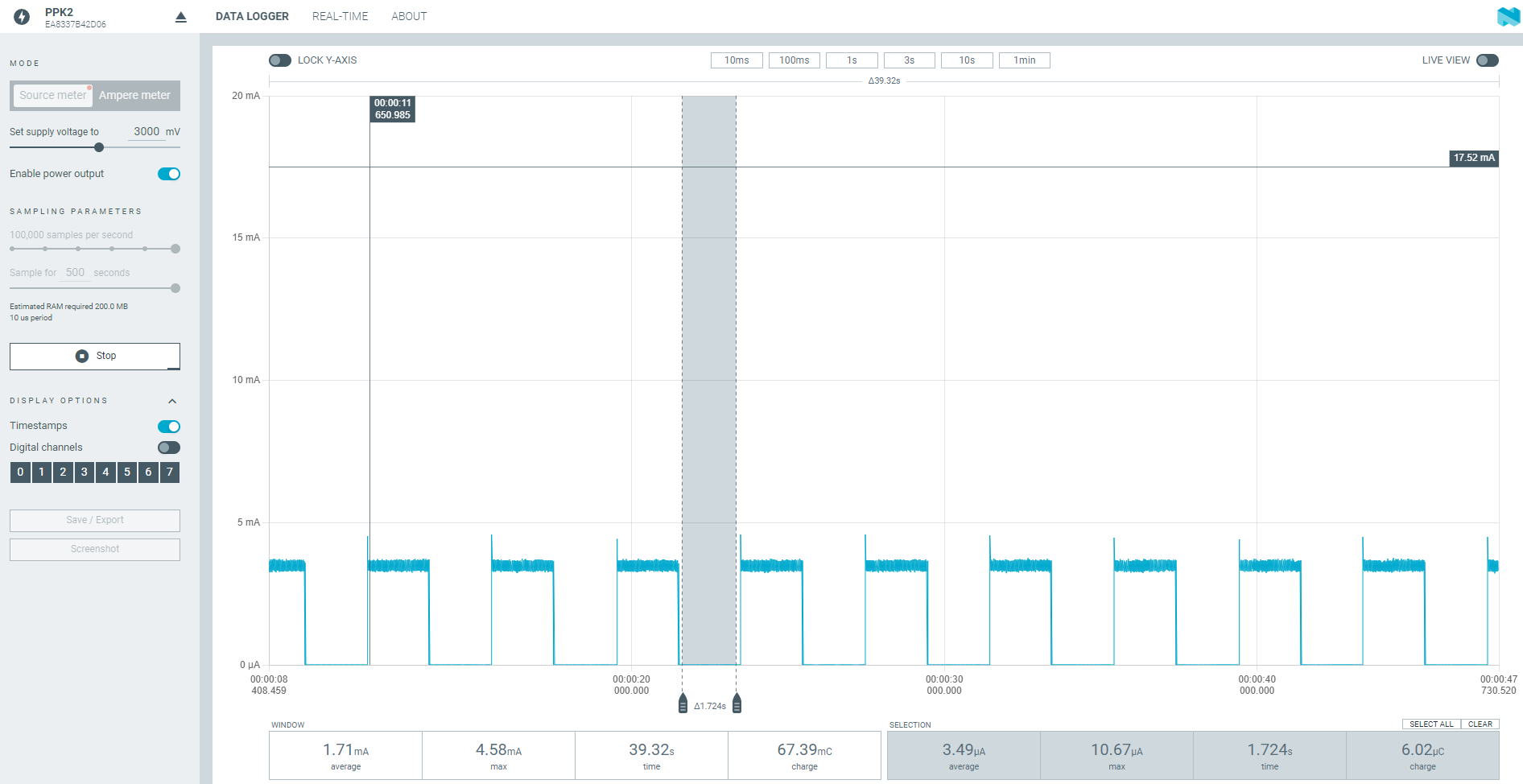Click the left selection handle marker
This screenshot has width=1523, height=784.
(683, 704)
